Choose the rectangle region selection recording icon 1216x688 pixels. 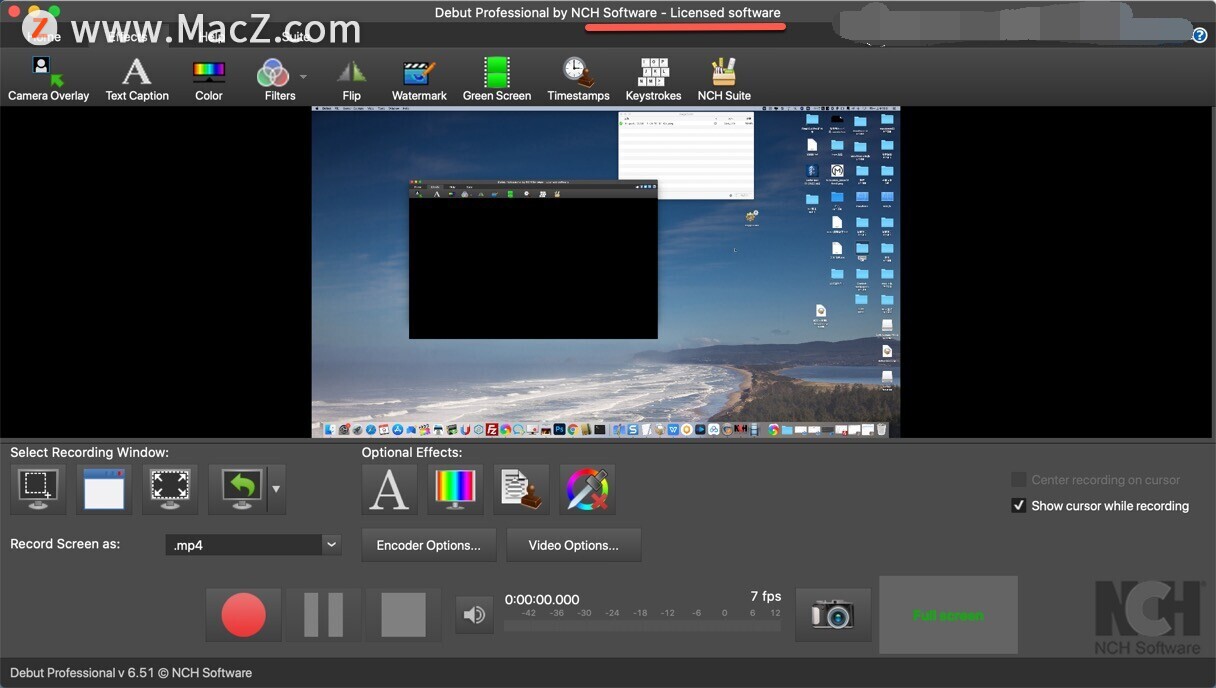[x=38, y=489]
